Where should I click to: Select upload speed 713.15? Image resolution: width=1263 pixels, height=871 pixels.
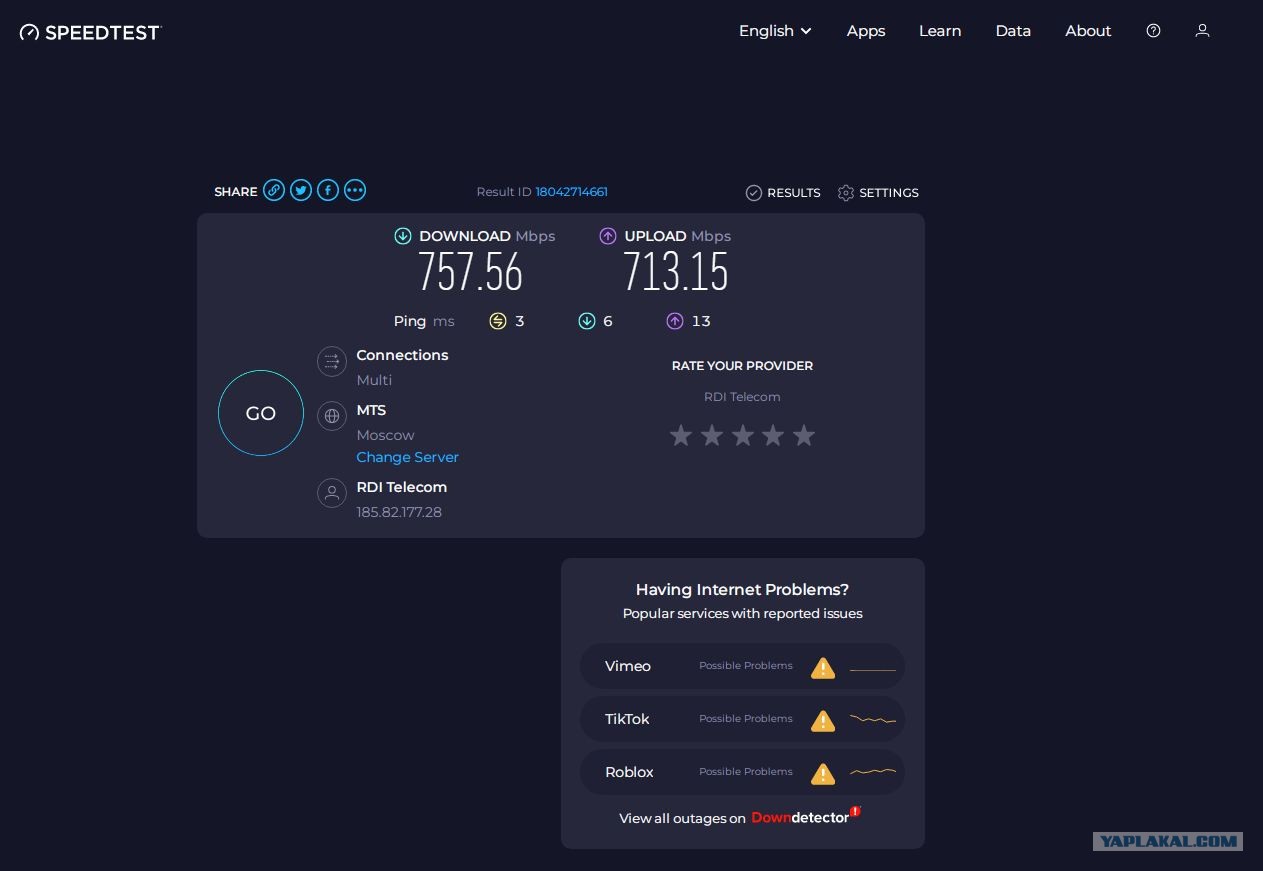pyautogui.click(x=676, y=272)
